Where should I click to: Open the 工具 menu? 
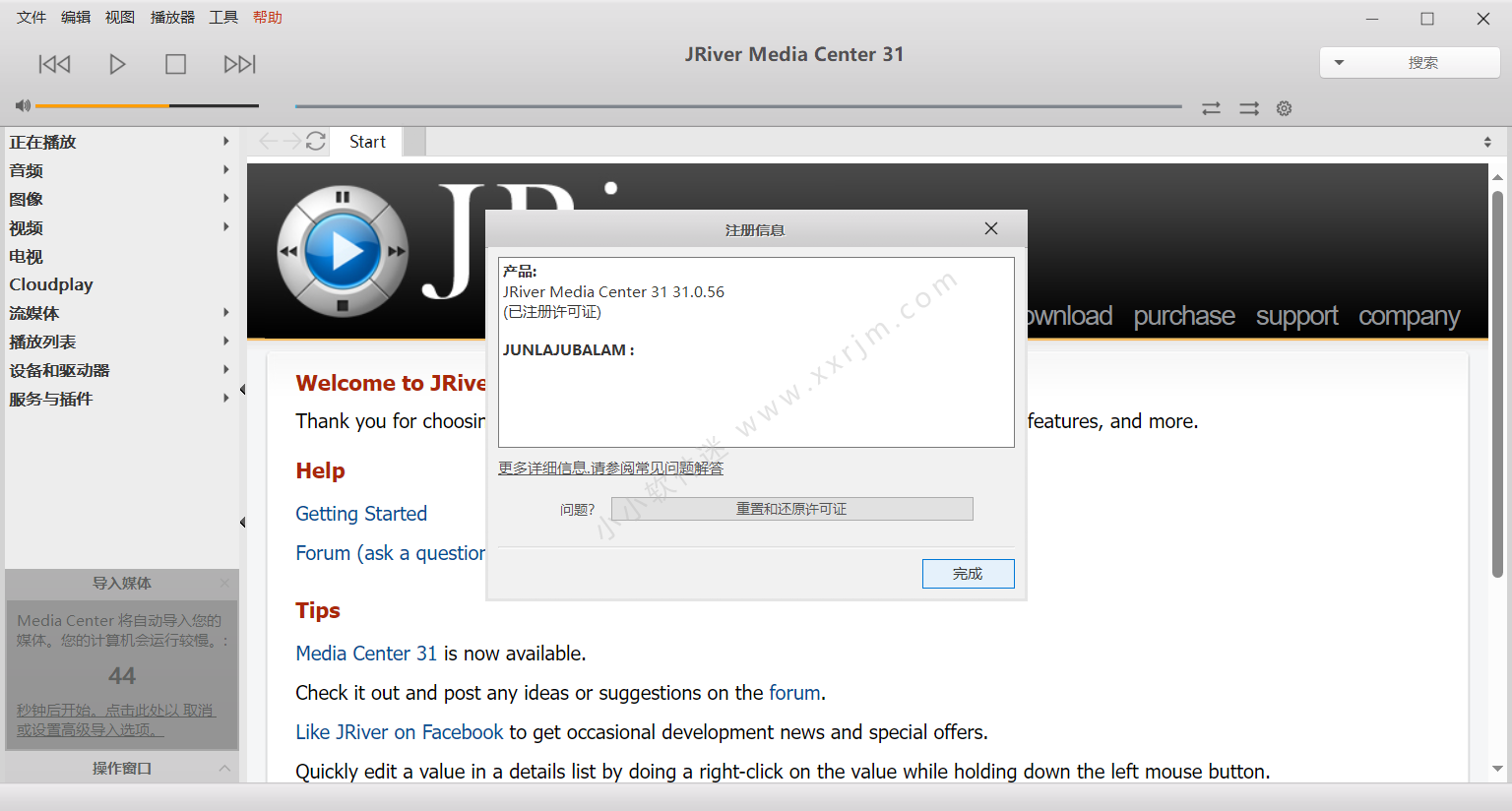pos(223,17)
